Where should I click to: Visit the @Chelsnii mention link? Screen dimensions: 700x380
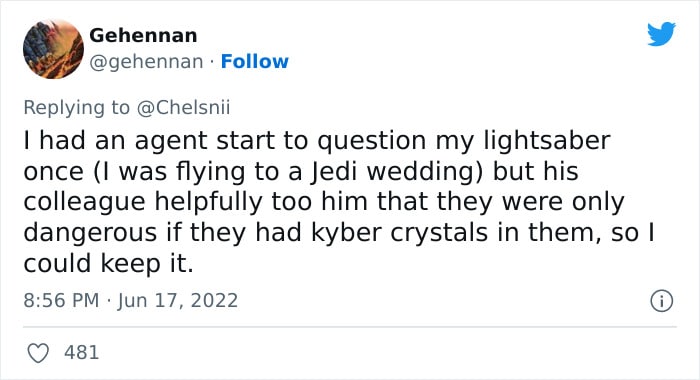tap(183, 108)
